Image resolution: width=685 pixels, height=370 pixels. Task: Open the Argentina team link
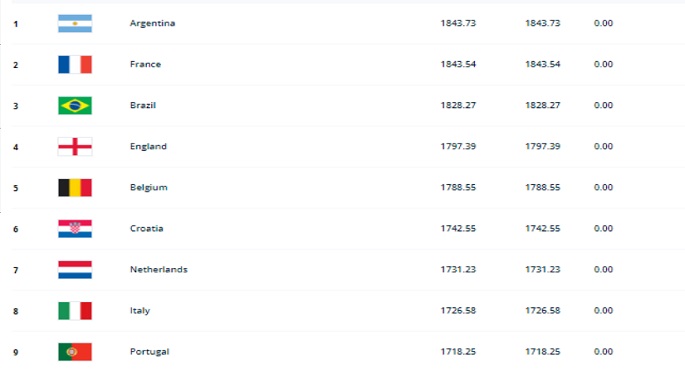(x=152, y=23)
